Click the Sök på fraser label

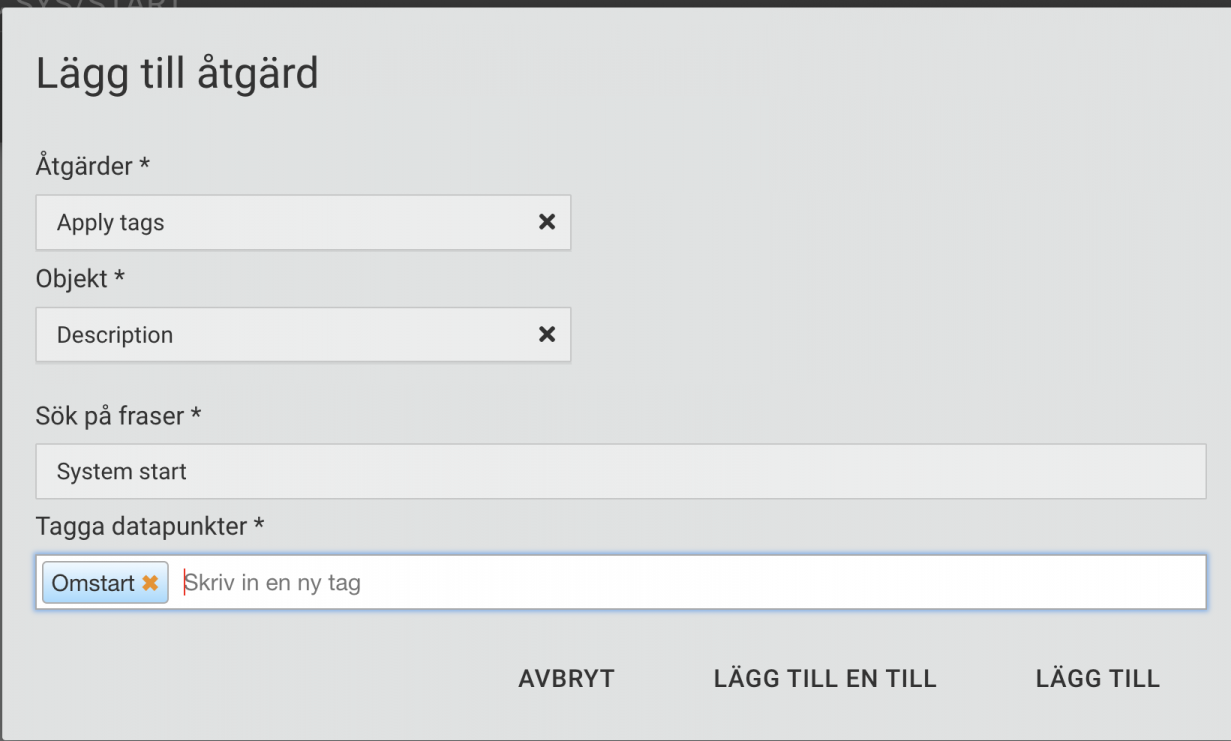tap(119, 415)
